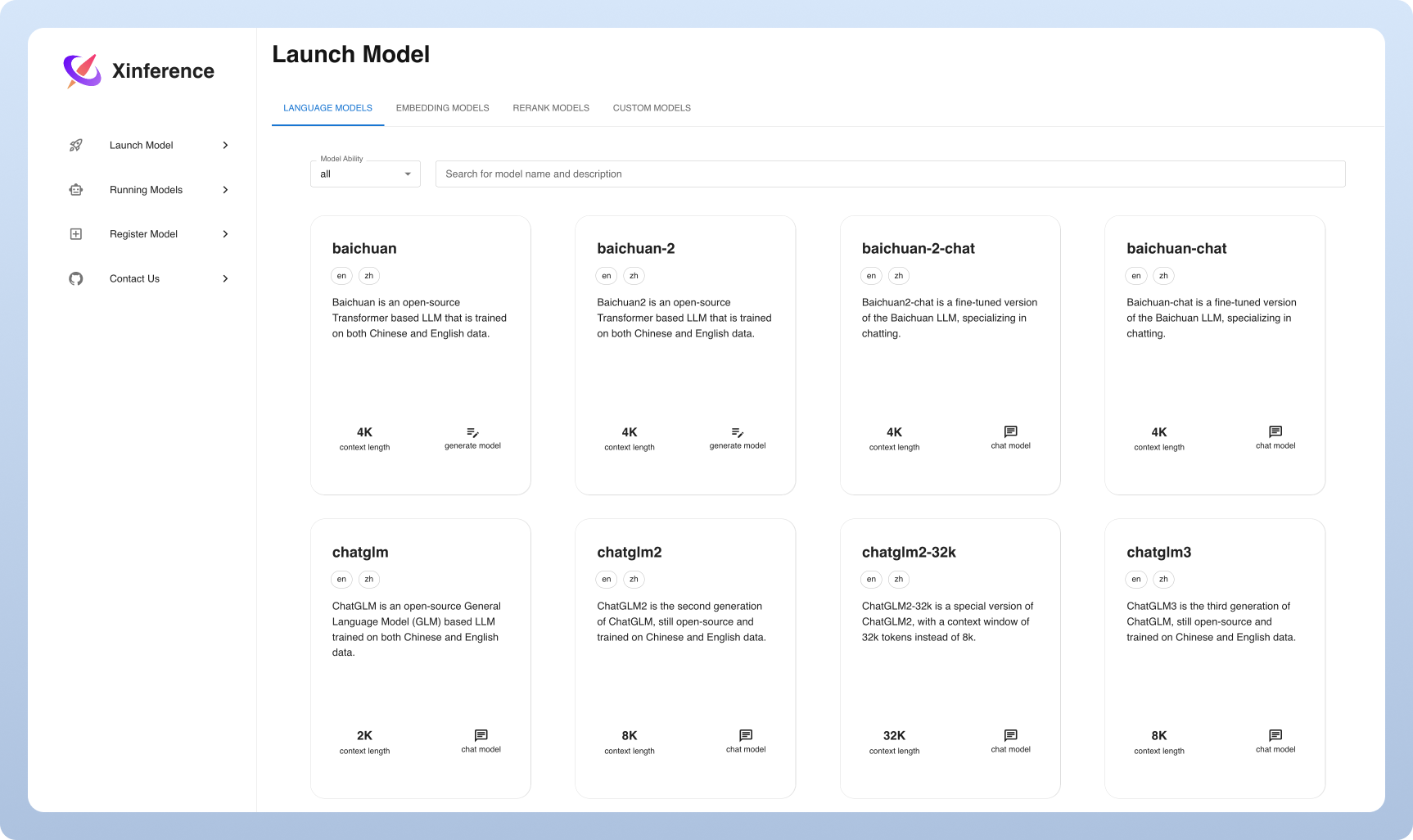This screenshot has height=840, width=1413.
Task: Click the chat model icon on chatglm2-32k card
Action: [1010, 735]
